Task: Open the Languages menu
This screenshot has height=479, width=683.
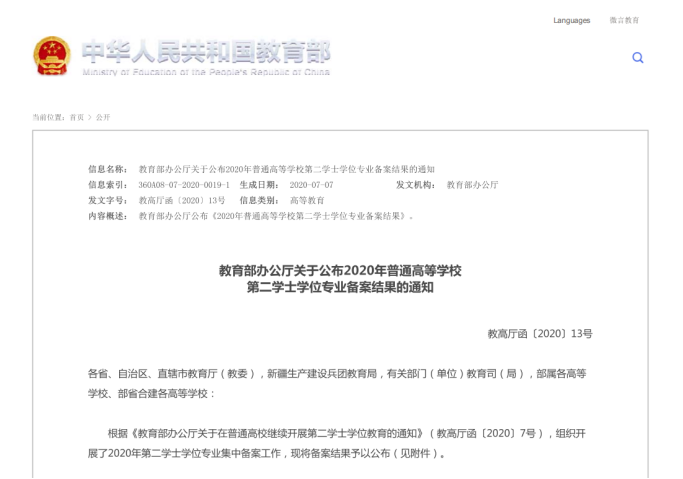Action: pyautogui.click(x=571, y=20)
